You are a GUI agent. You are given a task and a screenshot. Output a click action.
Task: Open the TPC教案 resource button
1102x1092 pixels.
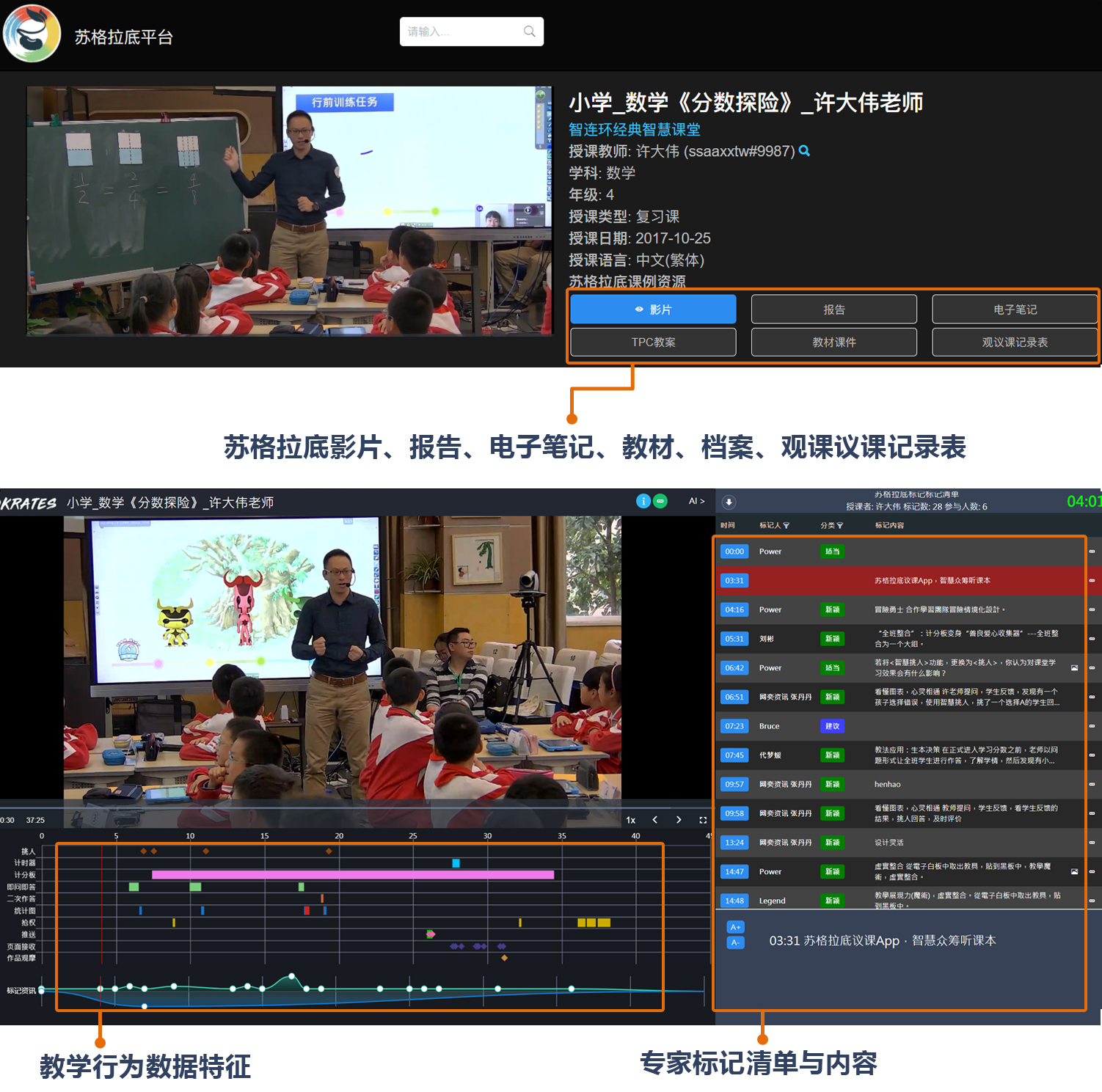(x=653, y=342)
